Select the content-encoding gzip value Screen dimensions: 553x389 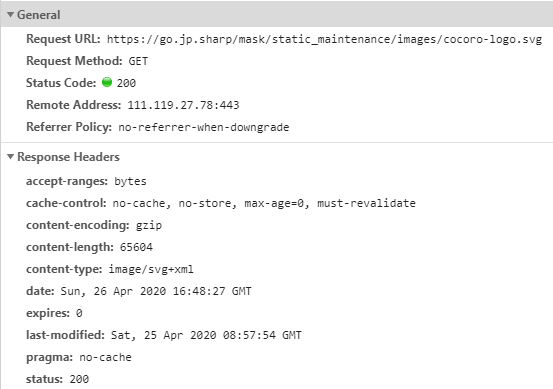coord(149,225)
